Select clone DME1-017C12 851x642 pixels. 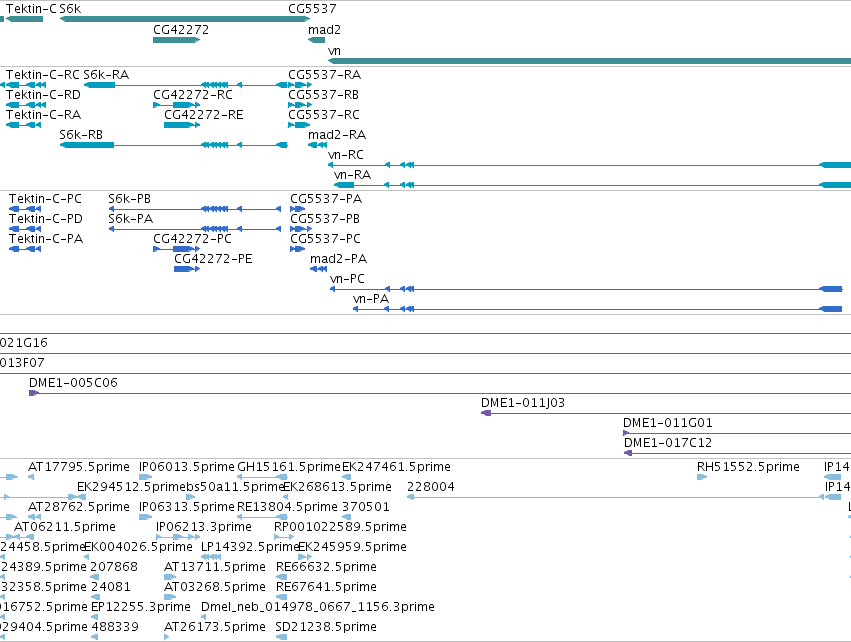pos(738,454)
